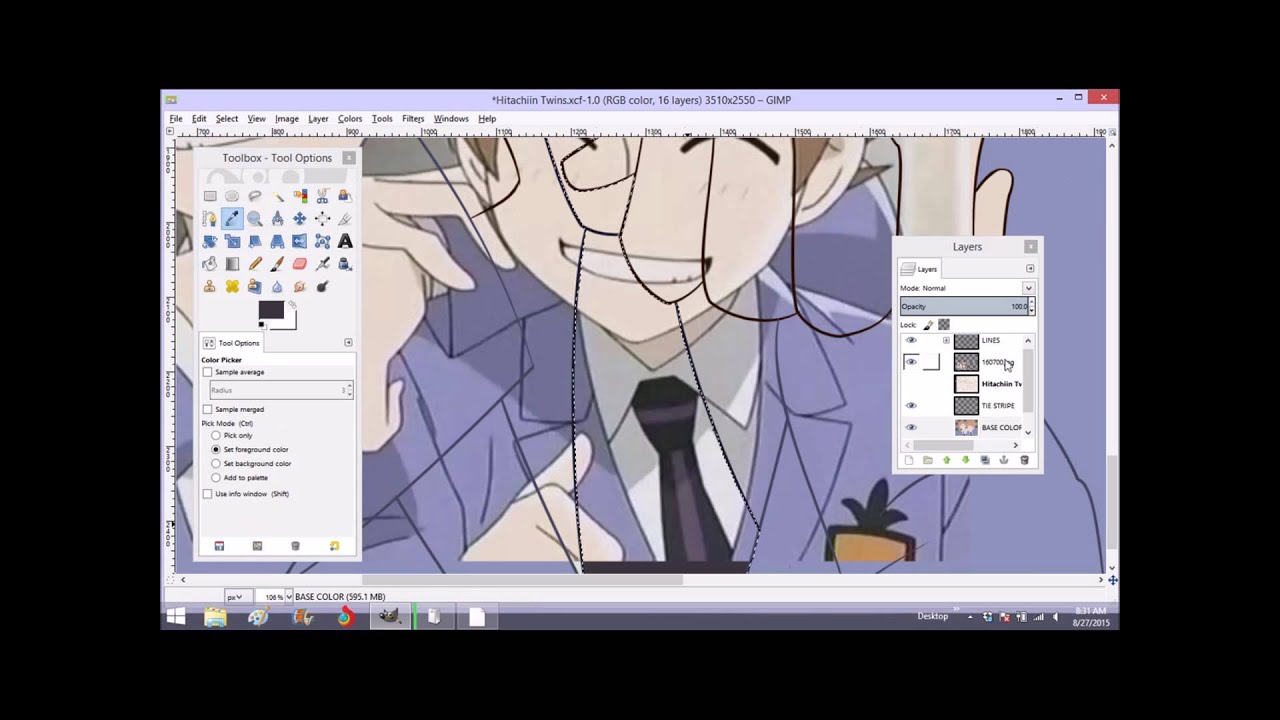Select the Zoom magnifier tool
Screen dimensions: 1280x720
click(255, 219)
